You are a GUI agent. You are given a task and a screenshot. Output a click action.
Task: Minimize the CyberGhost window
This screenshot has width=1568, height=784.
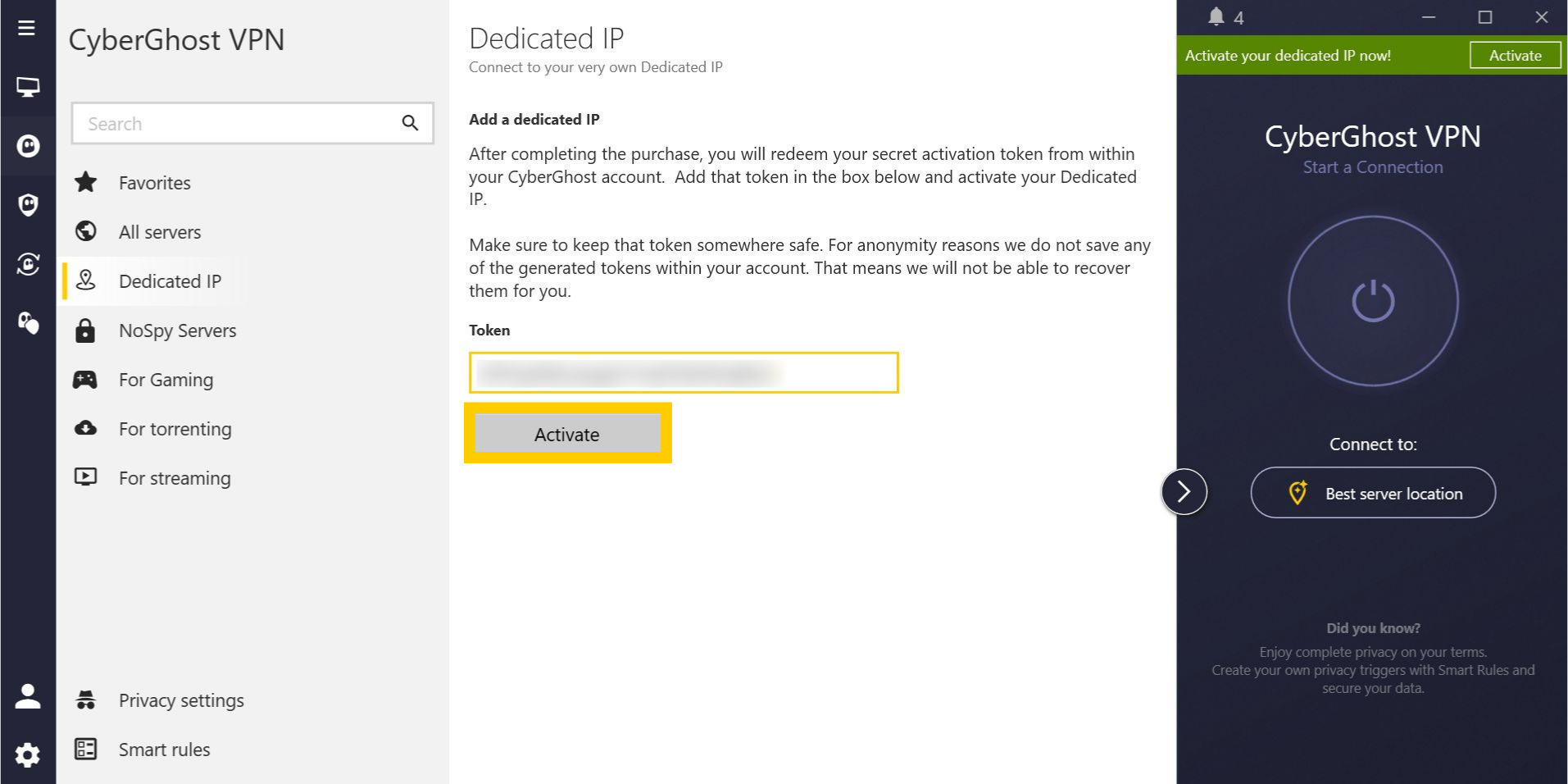tap(1429, 17)
